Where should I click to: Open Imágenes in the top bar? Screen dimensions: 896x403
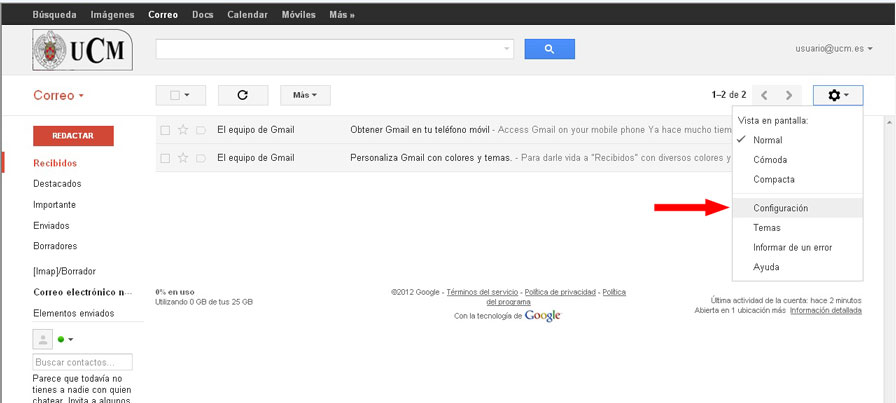(113, 15)
